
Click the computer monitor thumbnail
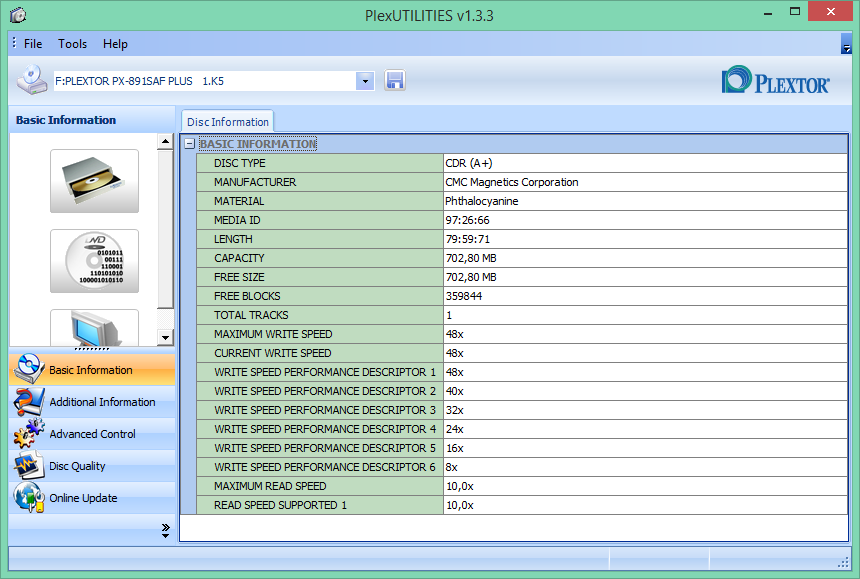[x=94, y=328]
